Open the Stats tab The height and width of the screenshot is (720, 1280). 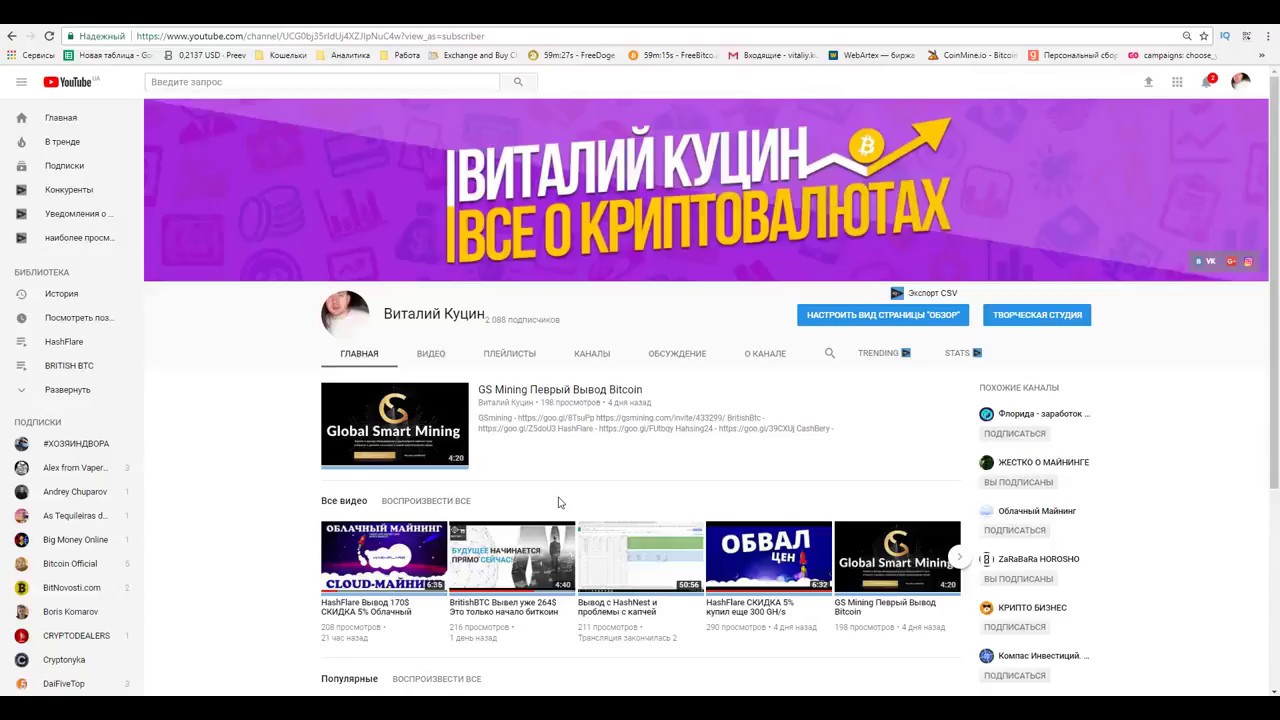click(x=963, y=353)
